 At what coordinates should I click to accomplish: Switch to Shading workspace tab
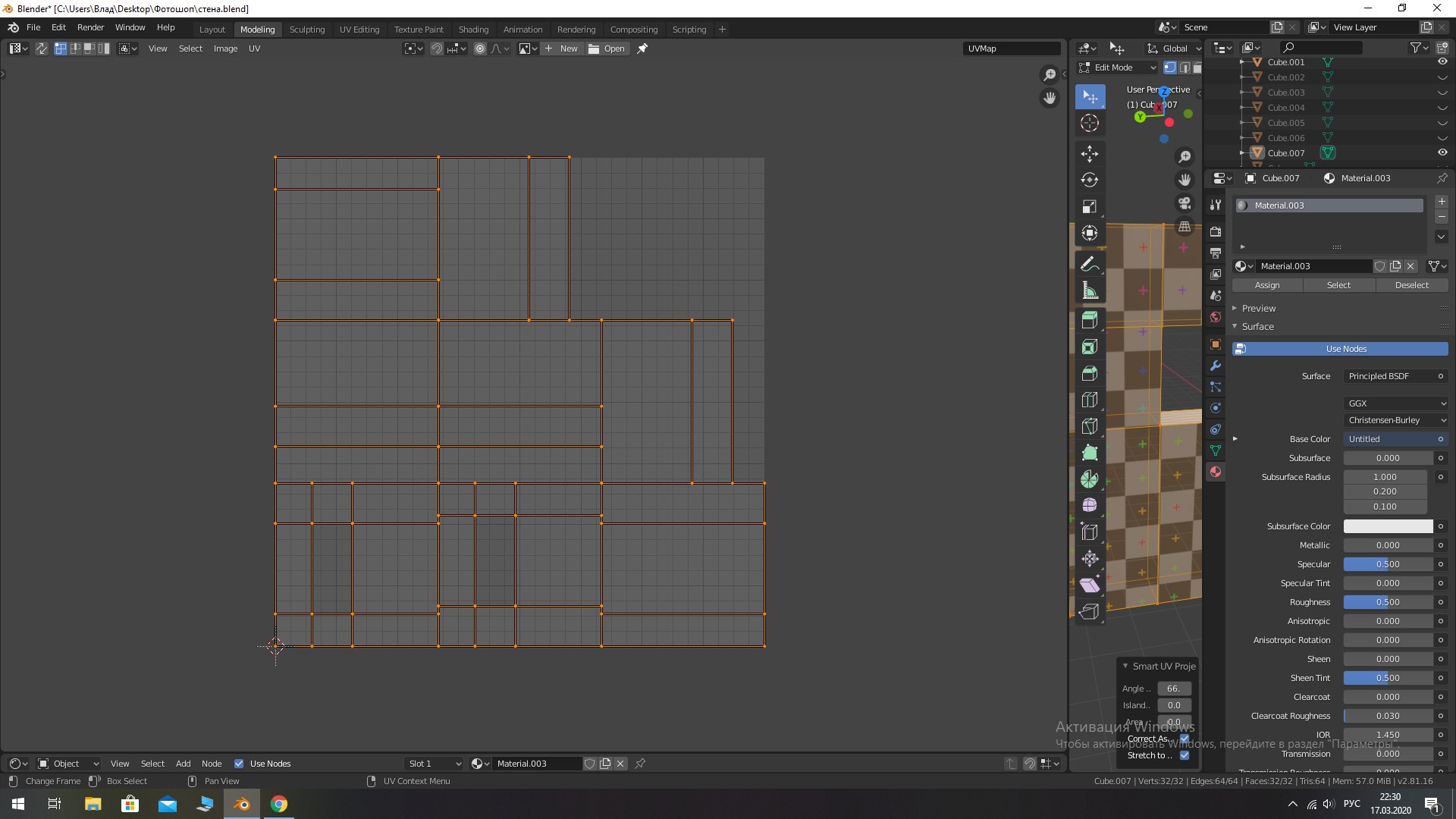pos(473,30)
